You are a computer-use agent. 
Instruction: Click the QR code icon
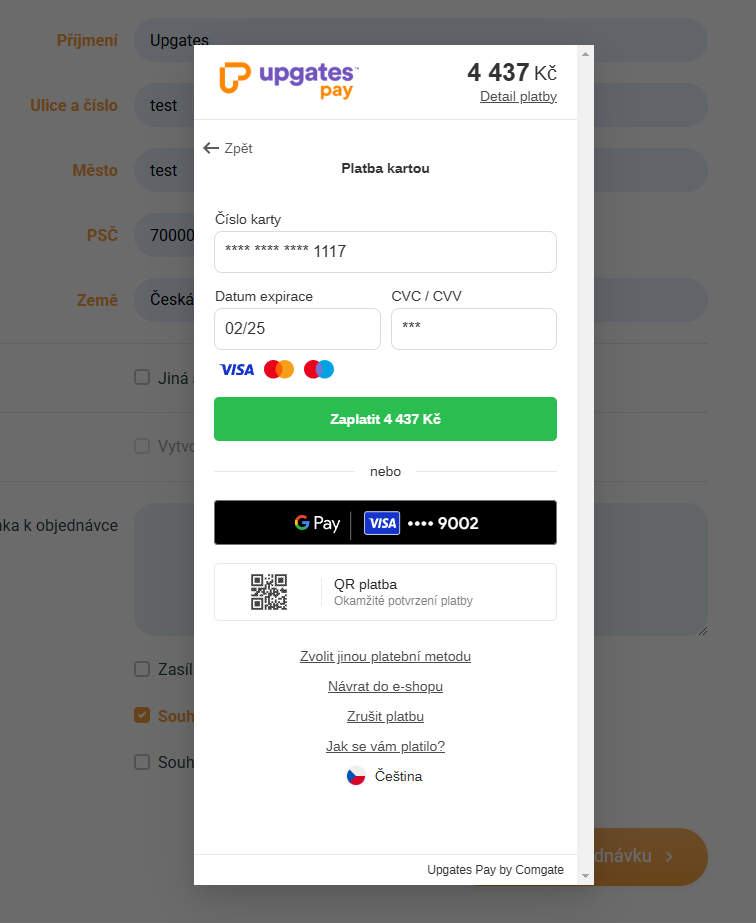(x=269, y=592)
